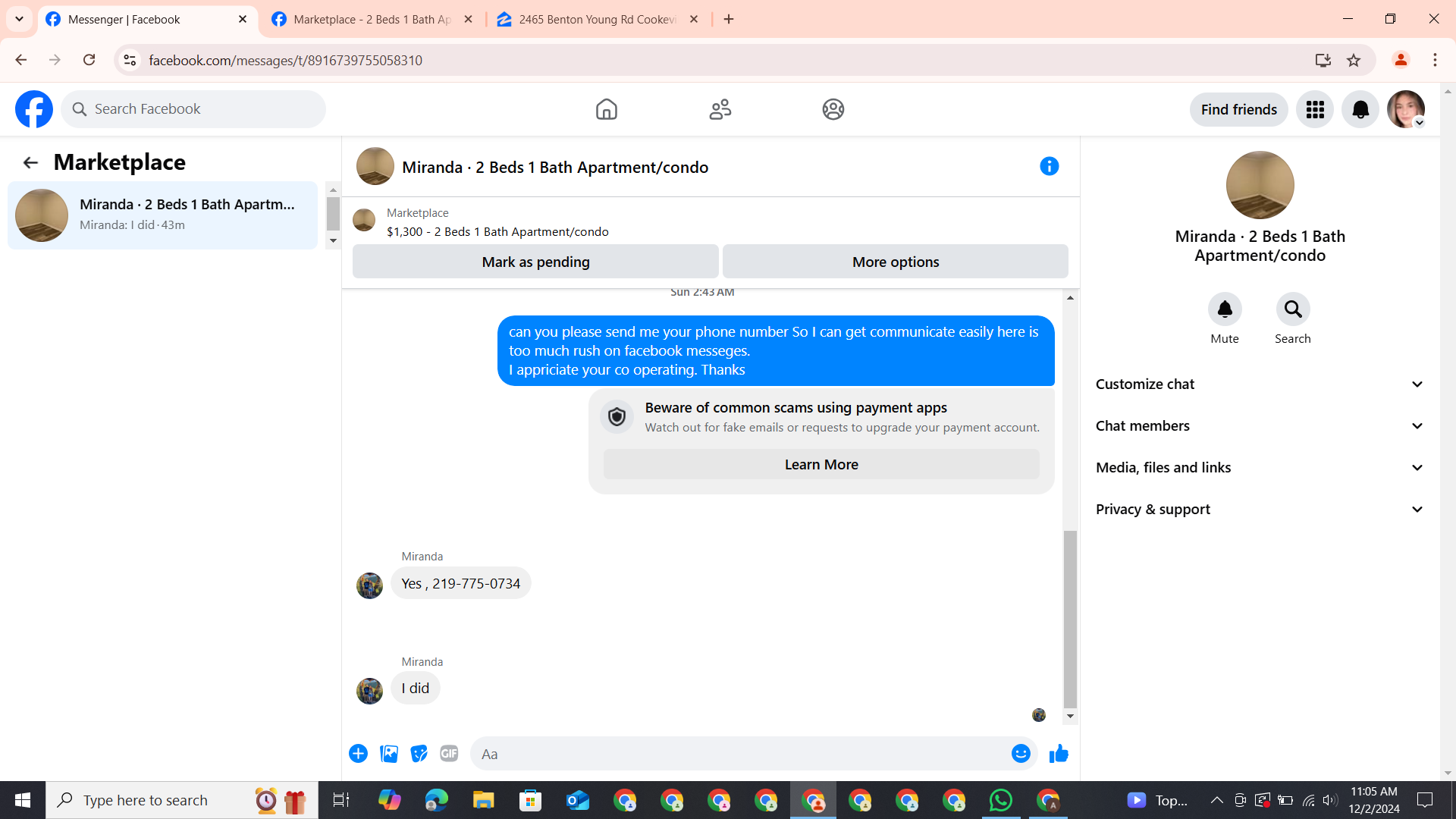Close the Marketplace browser tab
1456x819 pixels.
pos(469,19)
